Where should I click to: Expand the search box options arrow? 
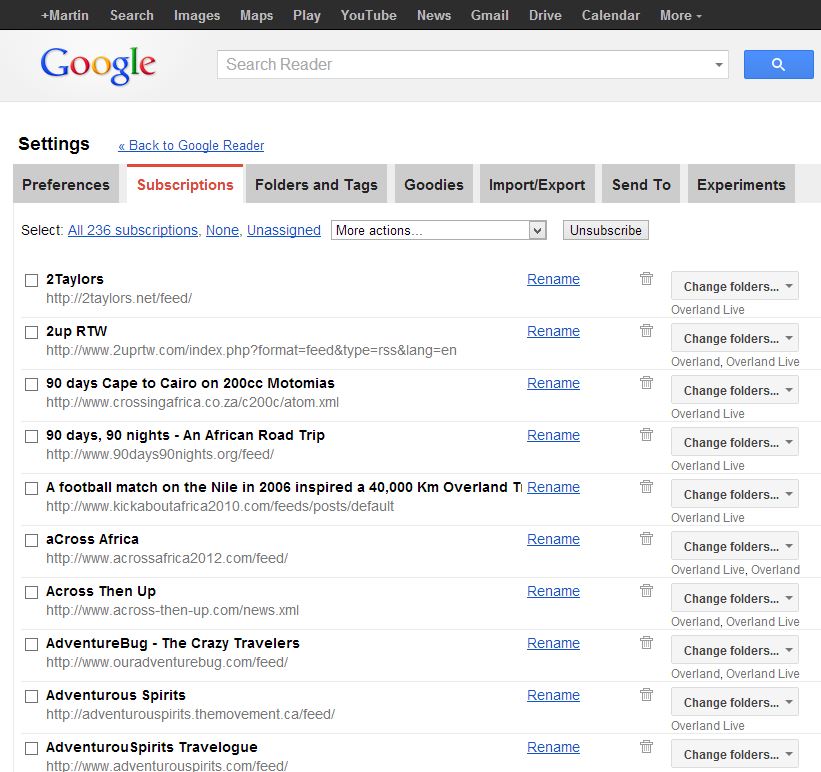[x=719, y=65]
